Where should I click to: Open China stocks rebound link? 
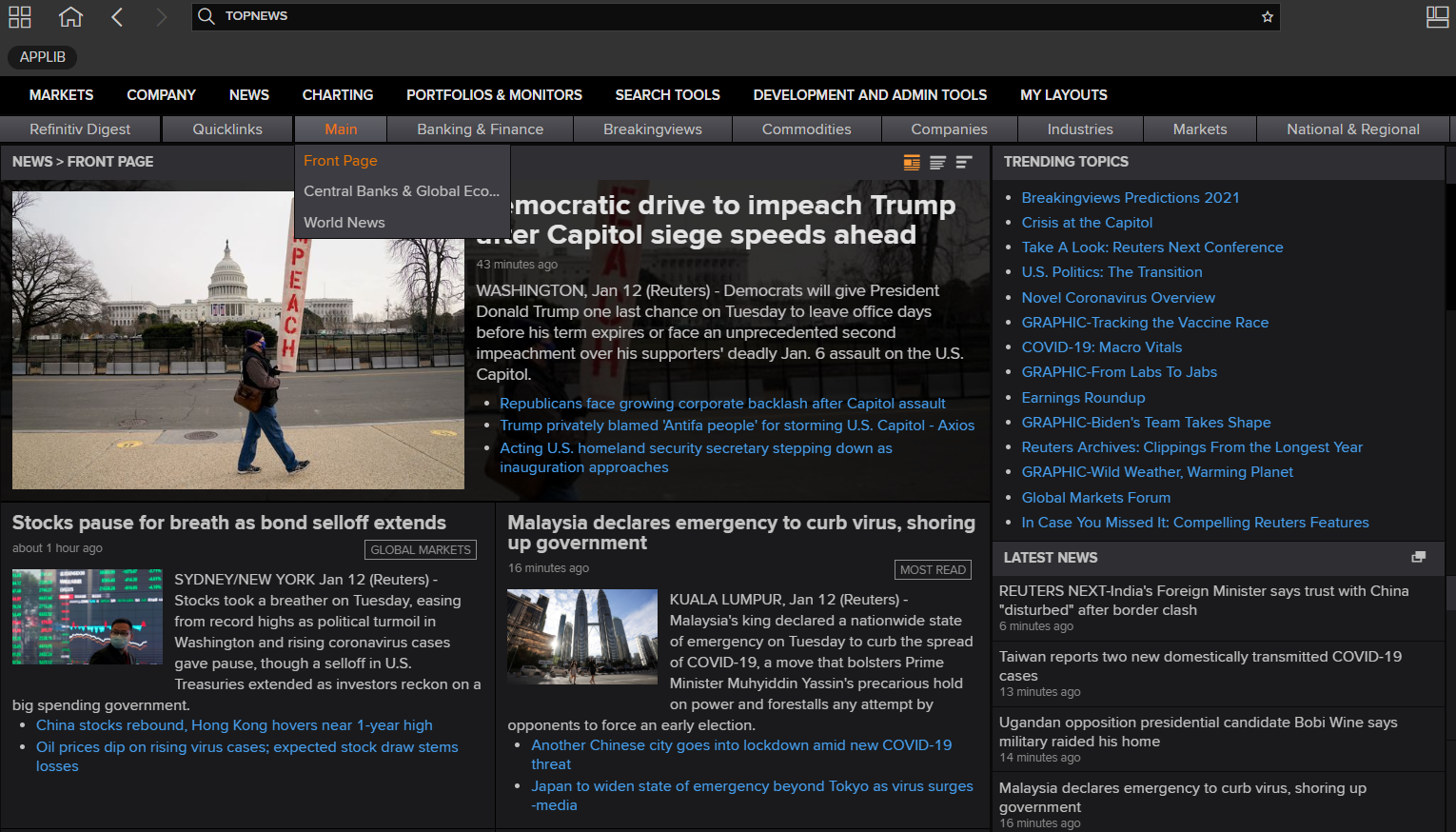(x=234, y=725)
